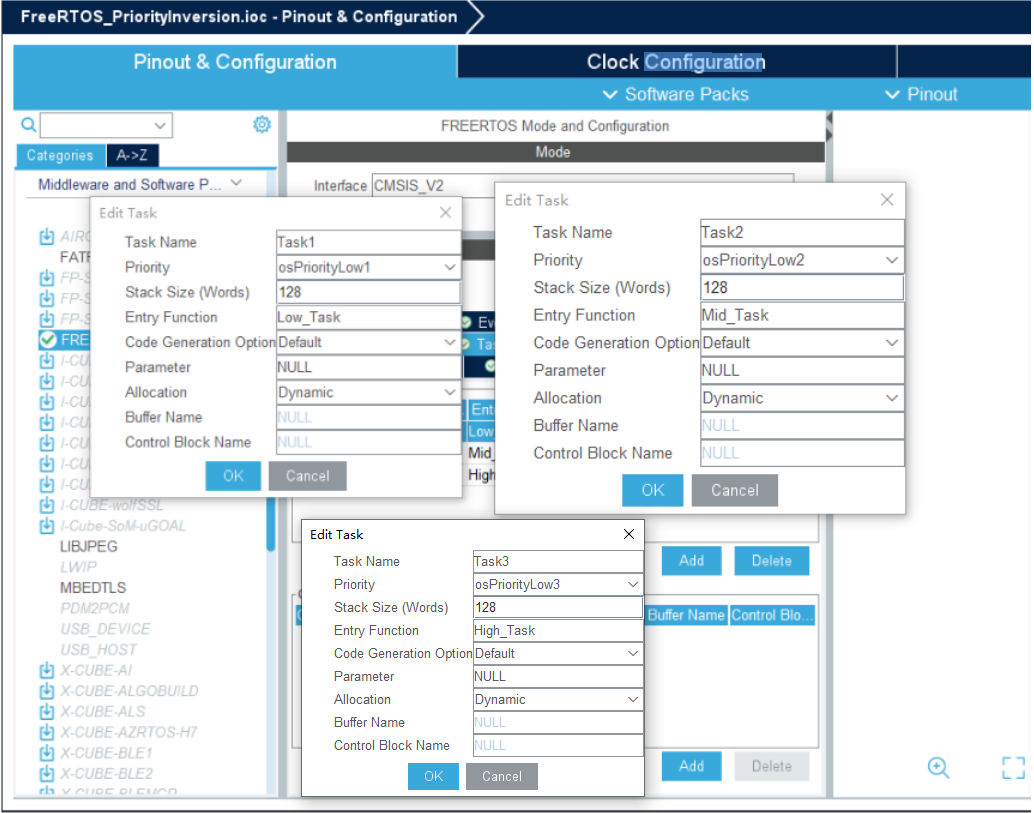Image resolution: width=1034 pixels, height=813 pixels.
Task: Click the Buffer Name column header
Action: [x=686, y=615]
